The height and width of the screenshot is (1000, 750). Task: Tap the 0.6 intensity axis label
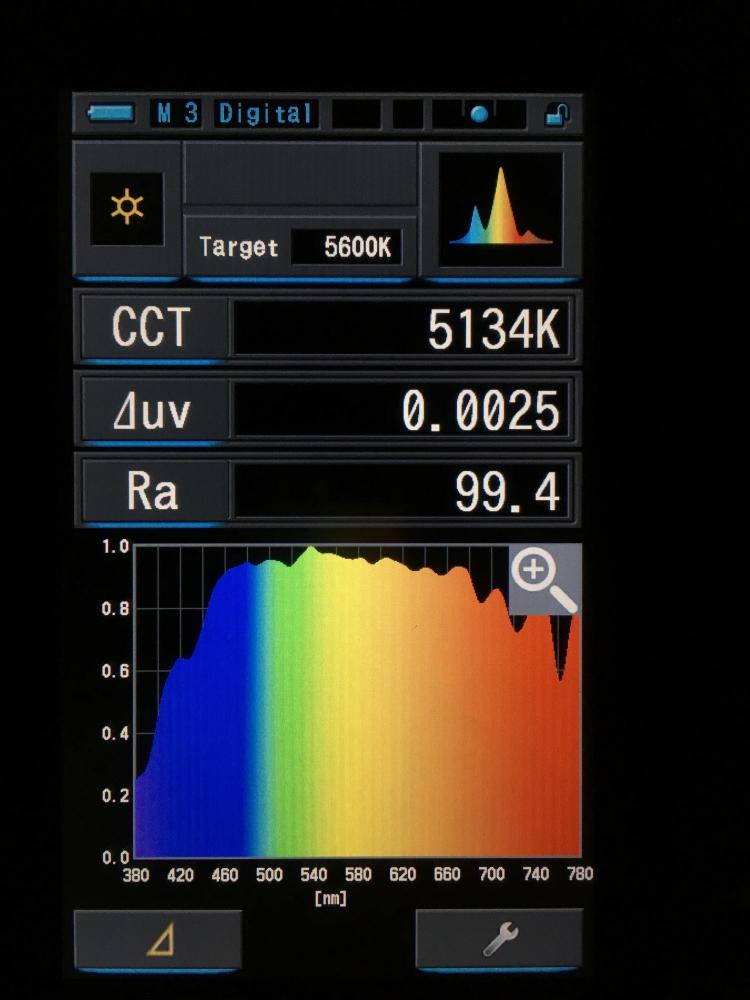(115, 671)
